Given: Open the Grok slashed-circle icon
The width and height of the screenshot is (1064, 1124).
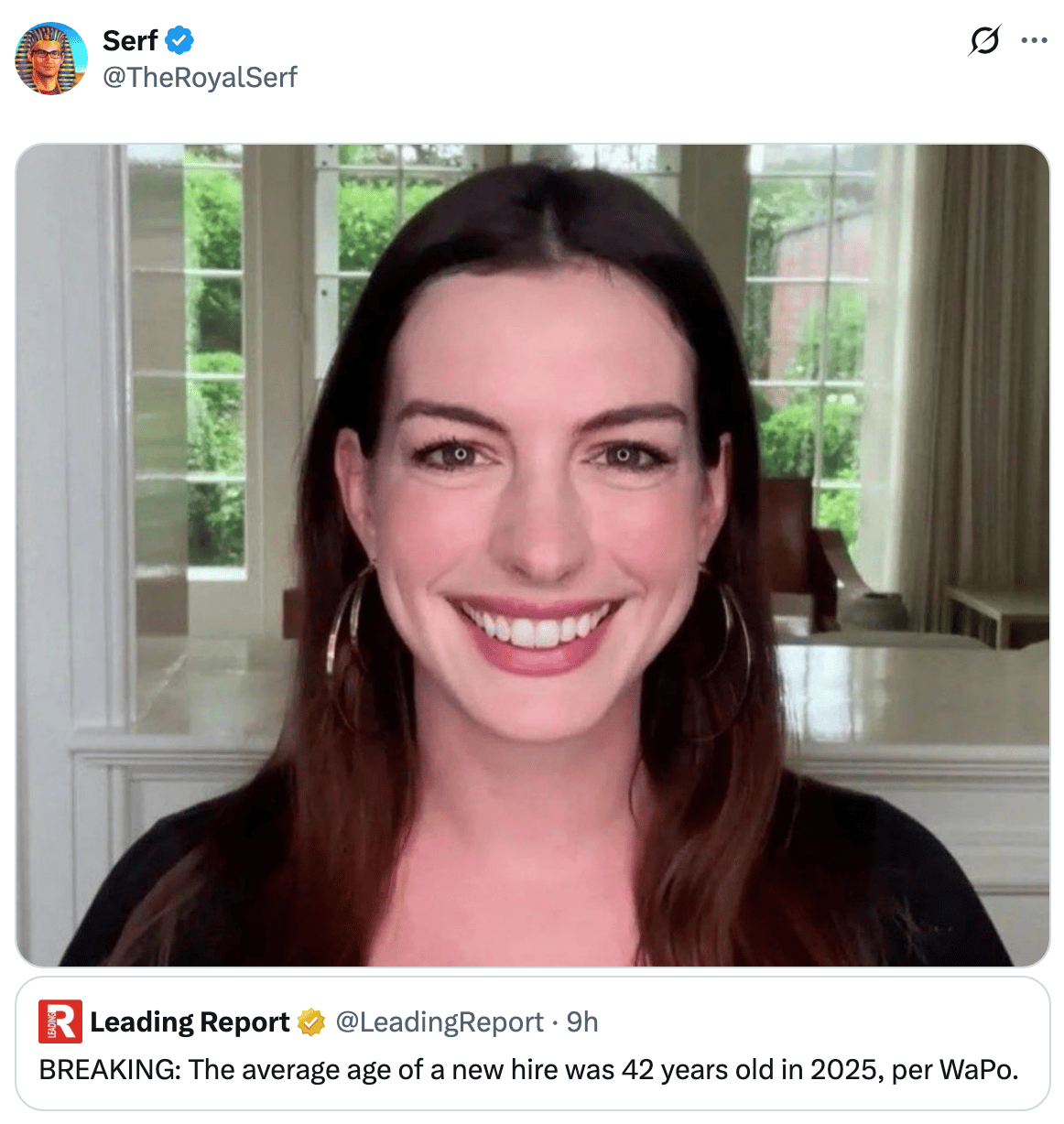Looking at the screenshot, I should [984, 40].
